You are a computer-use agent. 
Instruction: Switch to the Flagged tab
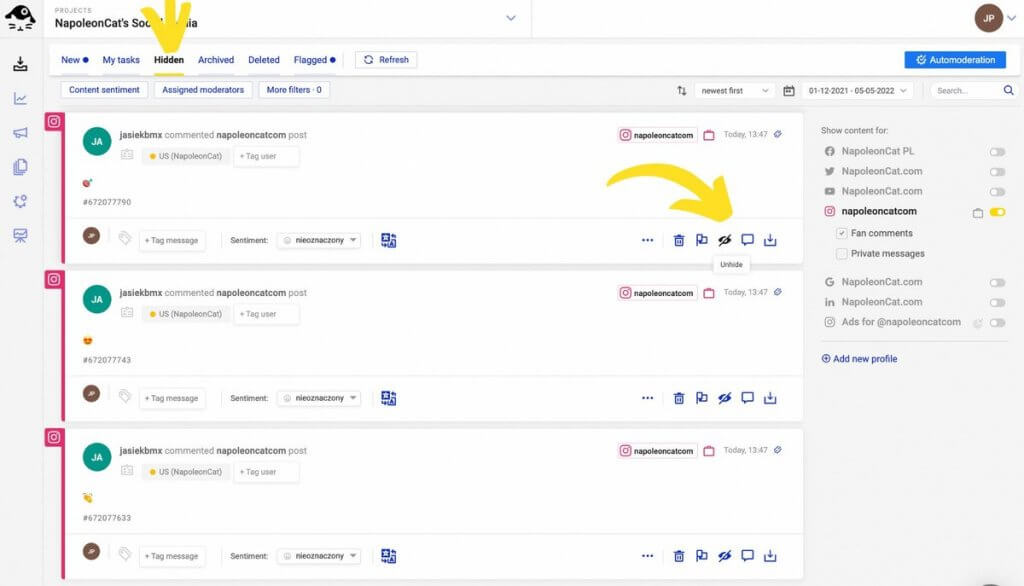point(315,60)
